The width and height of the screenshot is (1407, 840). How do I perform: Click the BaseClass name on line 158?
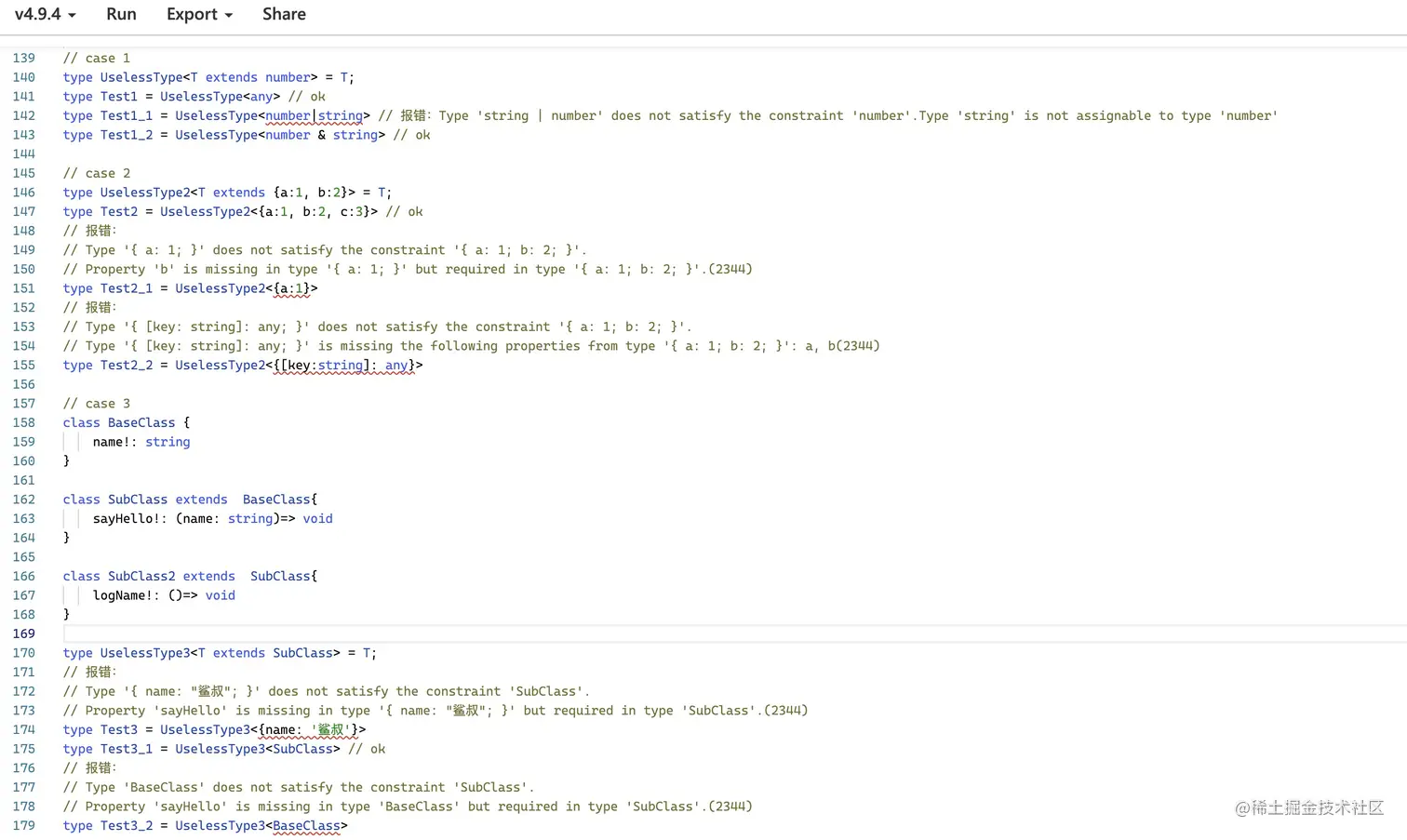(x=141, y=422)
